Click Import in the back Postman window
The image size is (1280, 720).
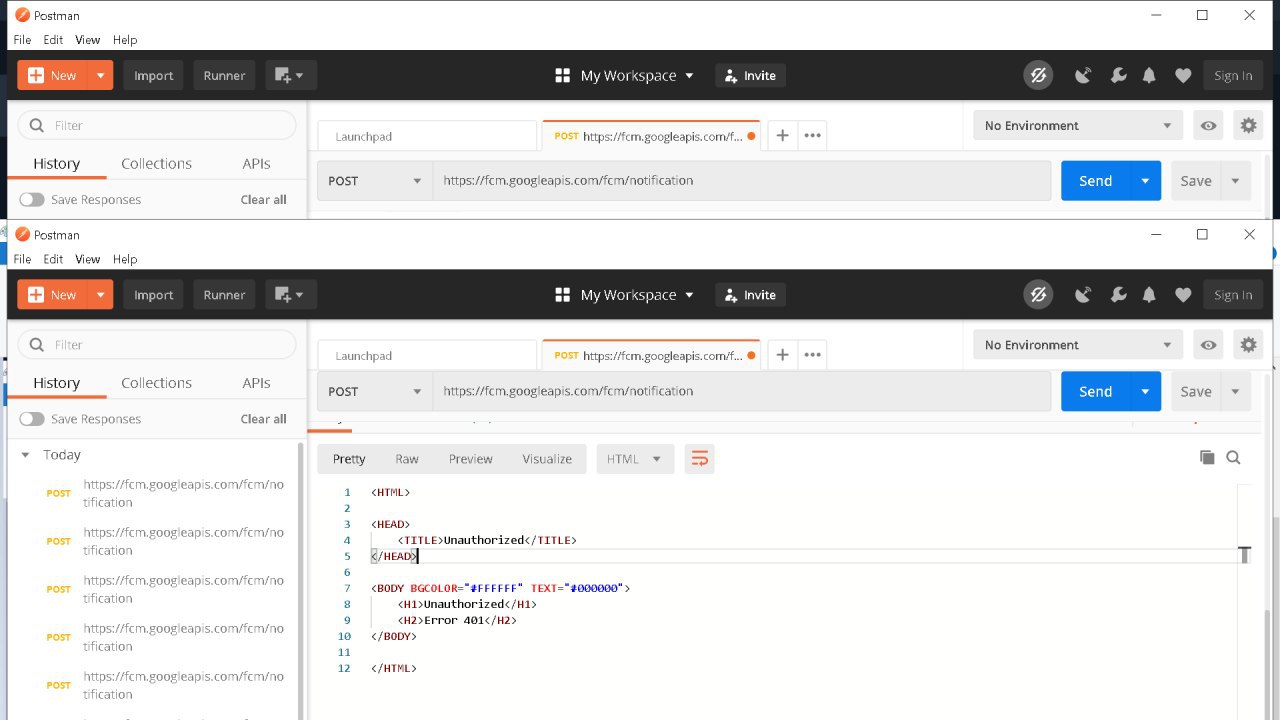tap(154, 75)
